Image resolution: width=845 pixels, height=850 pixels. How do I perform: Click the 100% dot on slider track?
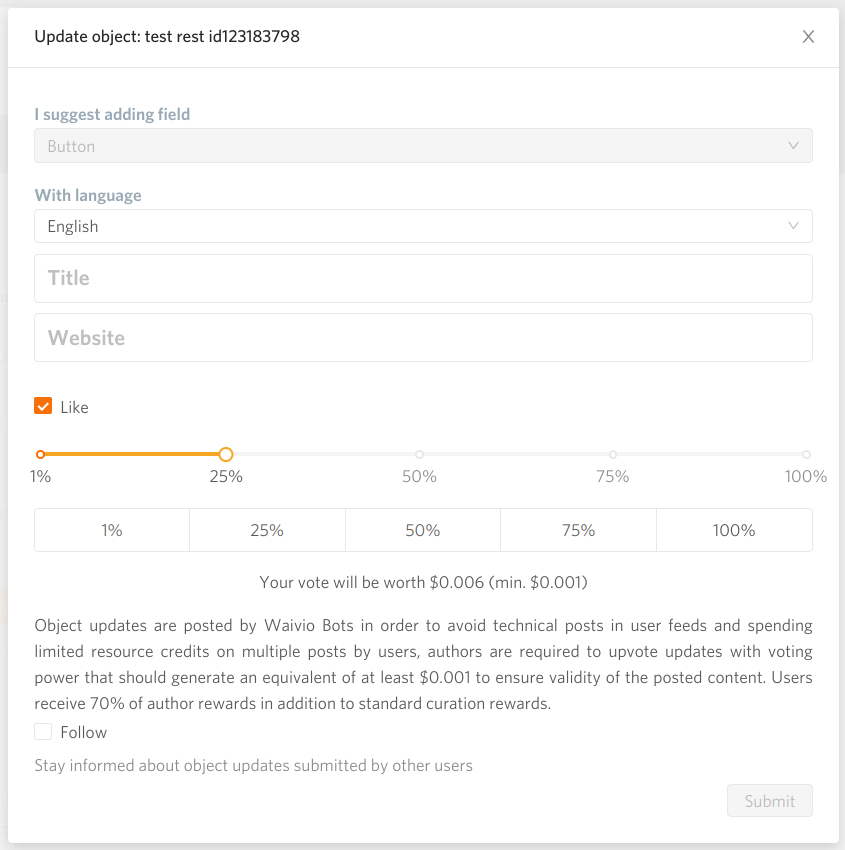[806, 454]
